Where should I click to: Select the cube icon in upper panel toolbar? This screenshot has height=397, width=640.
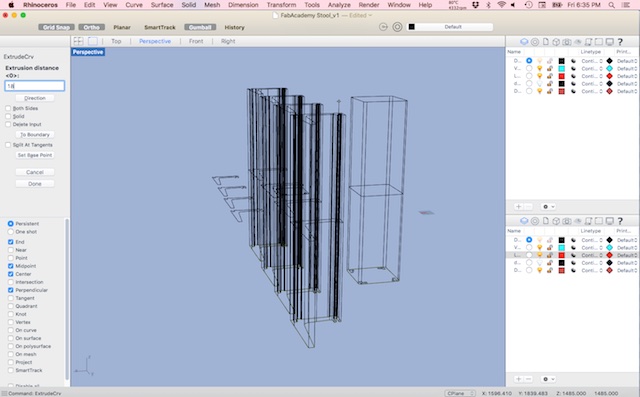(x=556, y=42)
